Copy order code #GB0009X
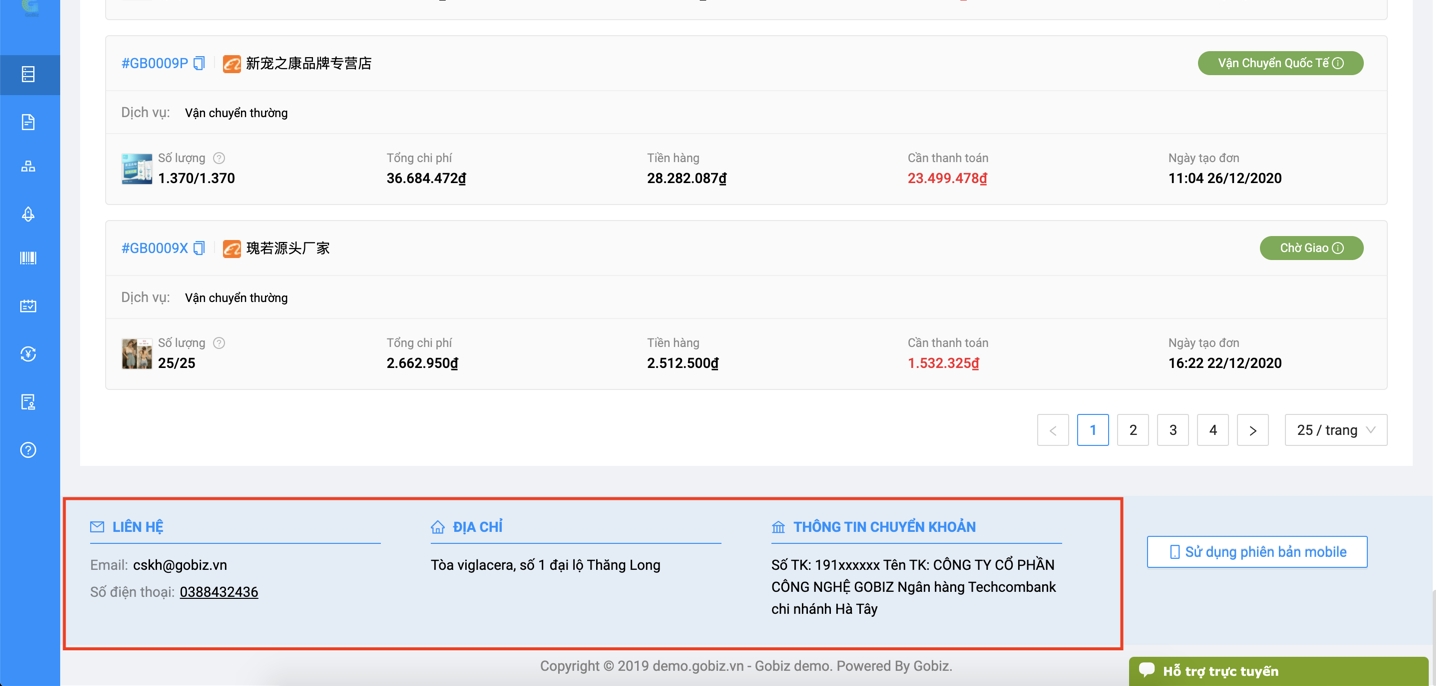Viewport: 1437px width, 686px height. pyautogui.click(x=199, y=248)
